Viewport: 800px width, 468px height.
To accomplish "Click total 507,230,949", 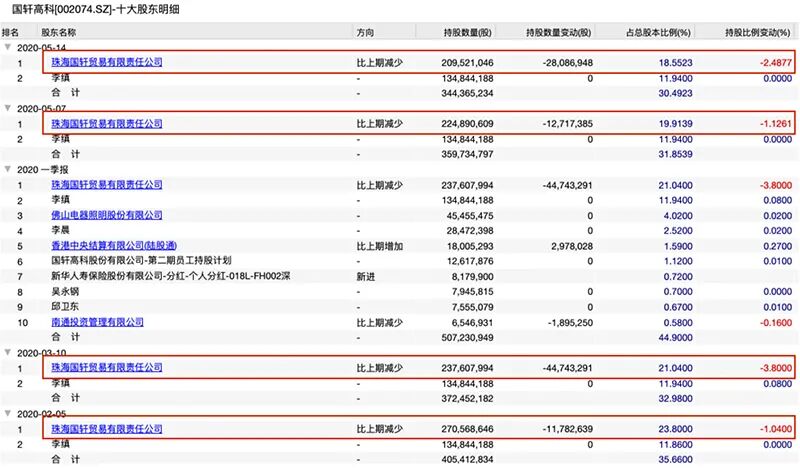I will point(467,337).
